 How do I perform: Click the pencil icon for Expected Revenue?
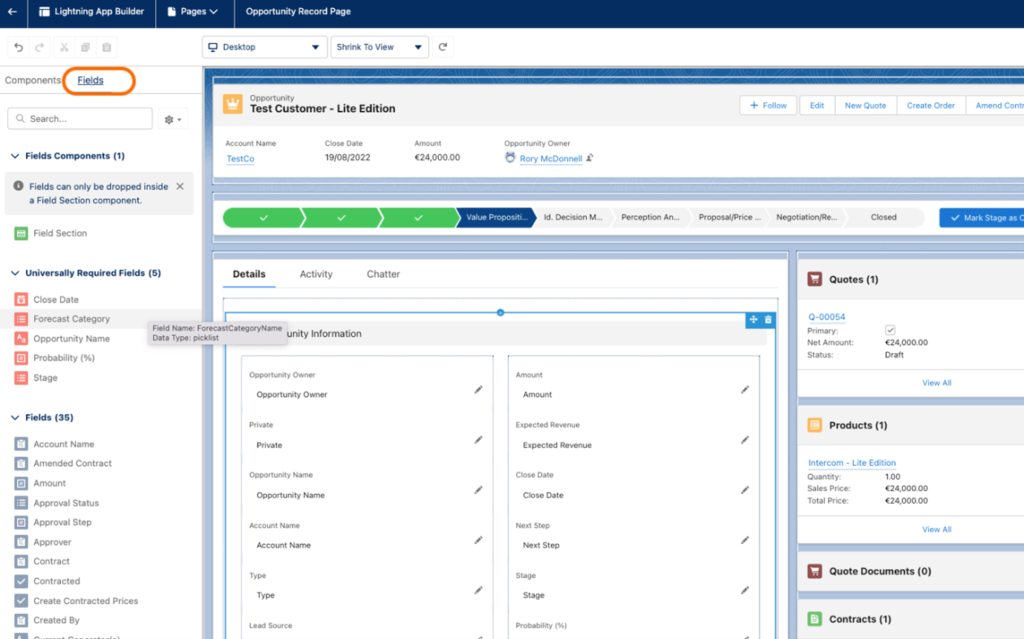click(745, 440)
